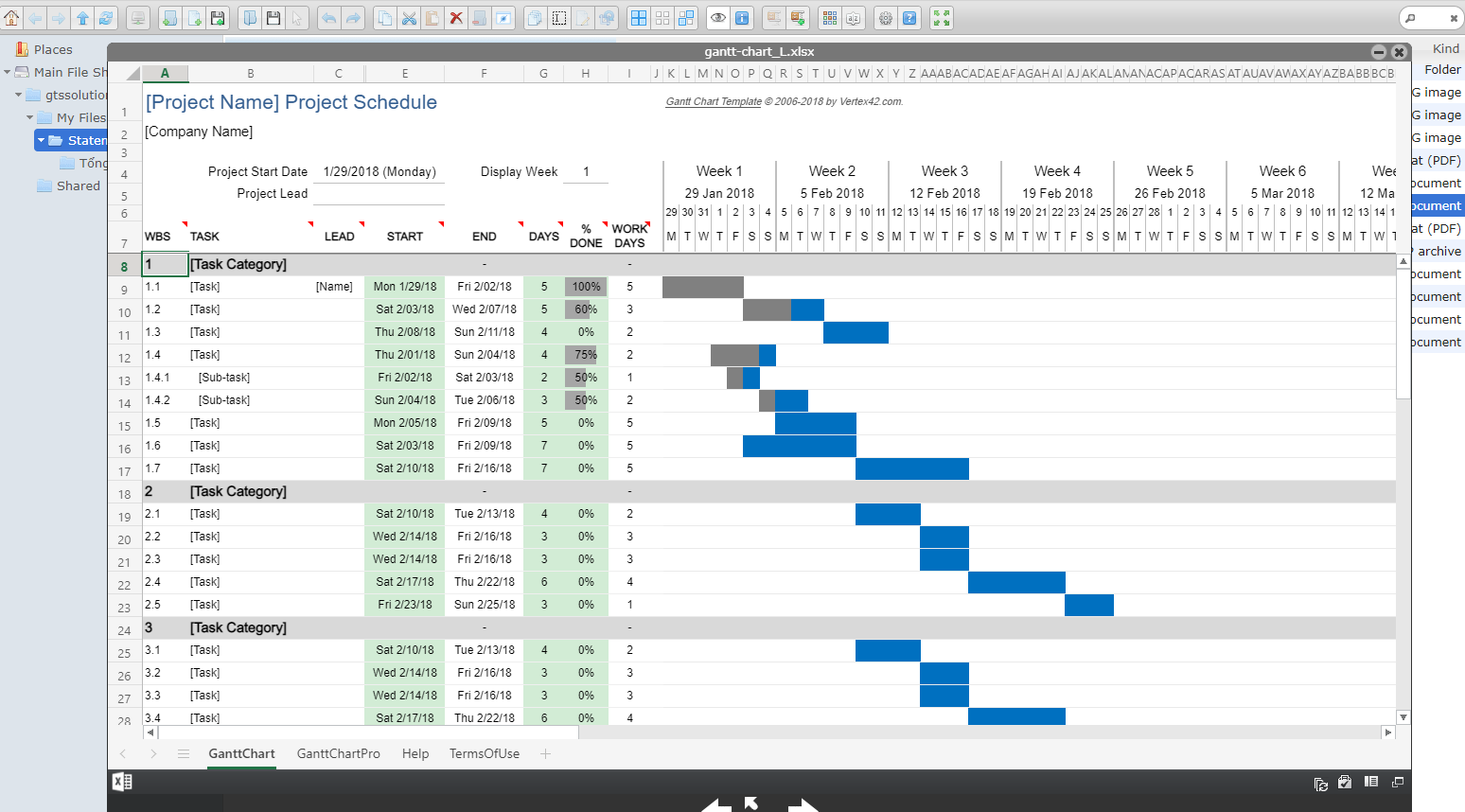Go to the previous sheet arrow
This screenshot has height=812, width=1465.
pos(123,753)
